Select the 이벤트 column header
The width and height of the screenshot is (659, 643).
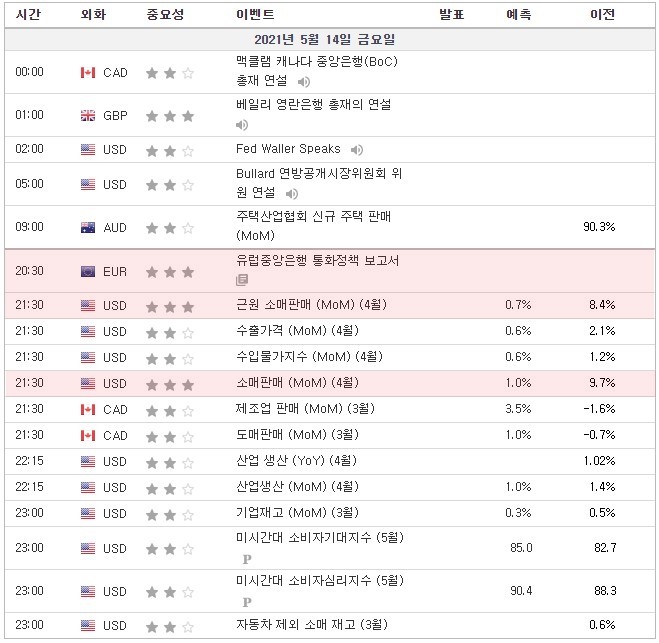255,15
